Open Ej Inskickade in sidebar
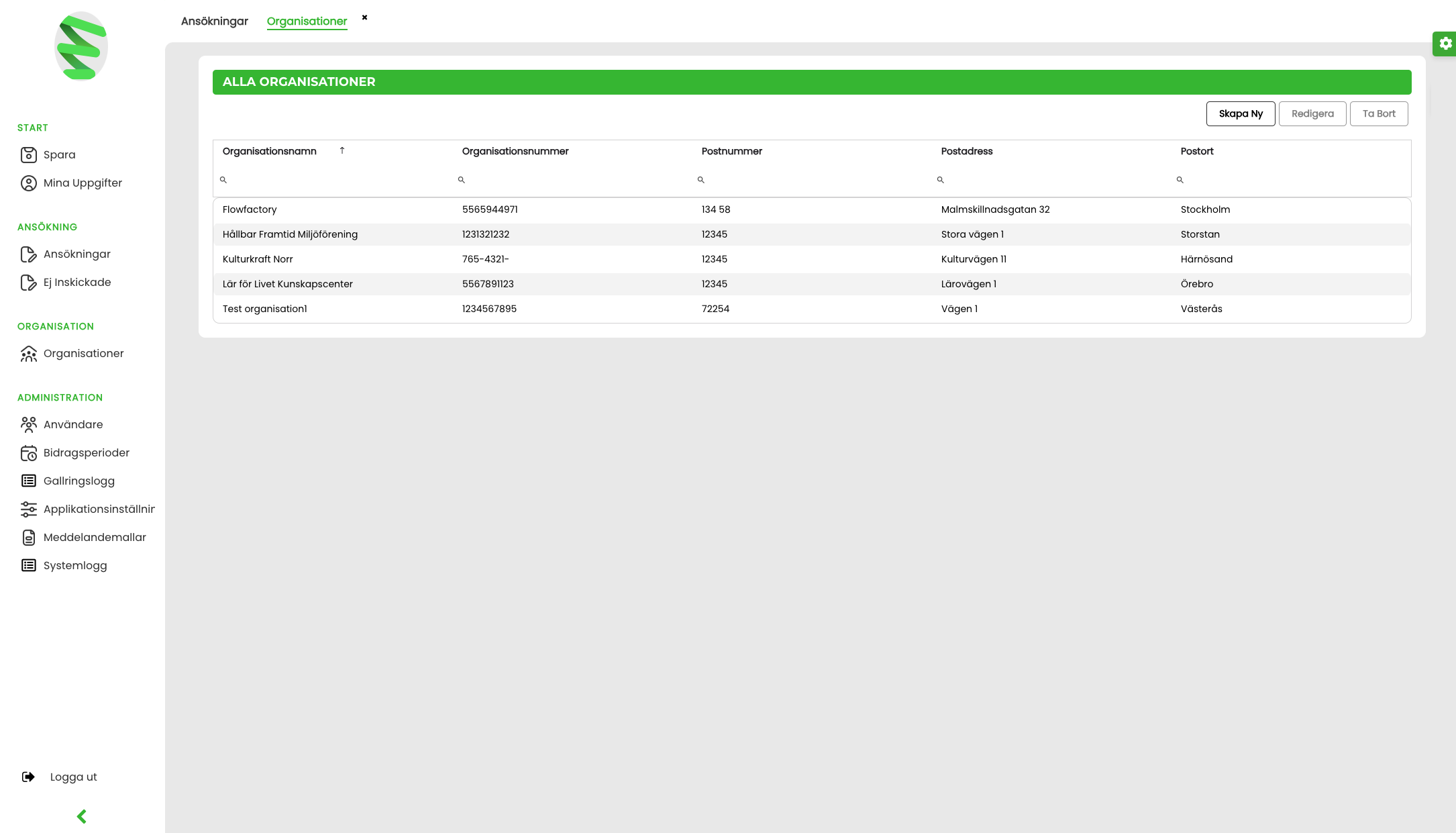This screenshot has width=1456, height=833. (76, 283)
